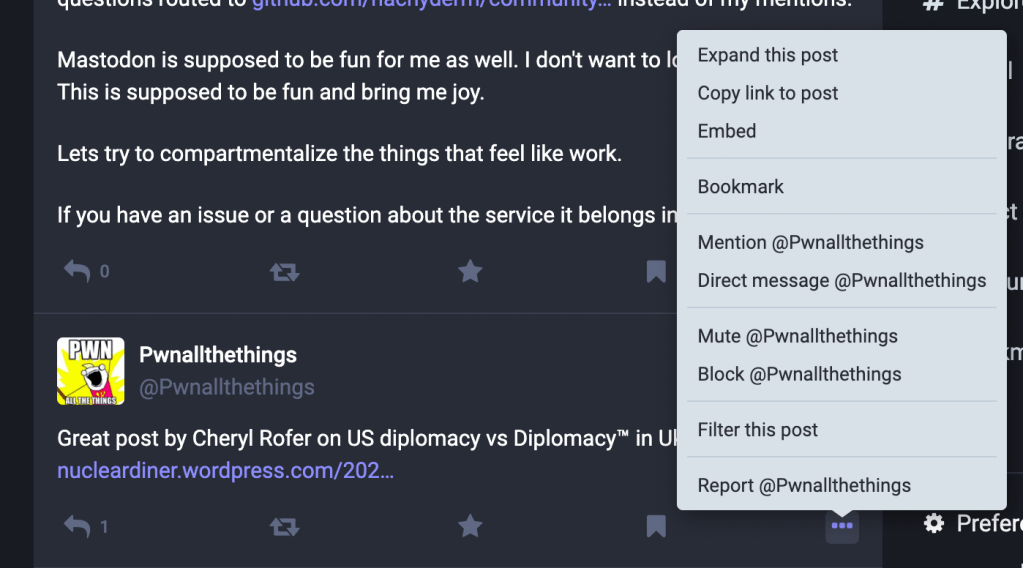
Task: Choose 'Mention @Pwnallthethings' menu item
Action: coord(811,243)
